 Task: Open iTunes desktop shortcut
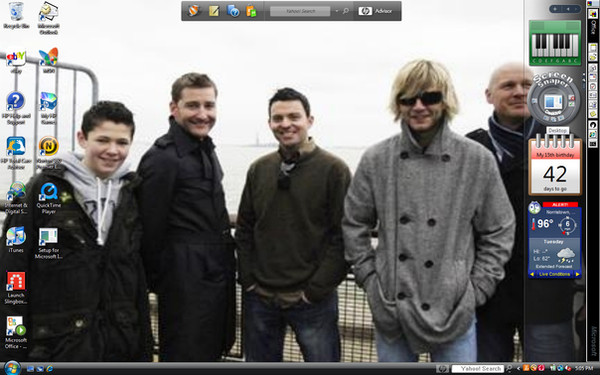16,239
